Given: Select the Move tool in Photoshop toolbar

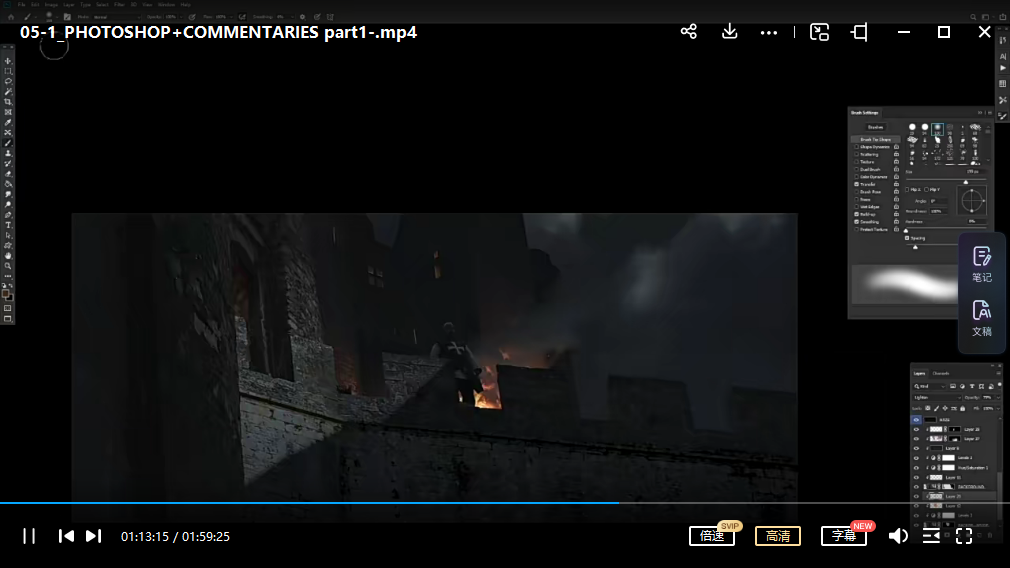Looking at the screenshot, I should (8, 61).
